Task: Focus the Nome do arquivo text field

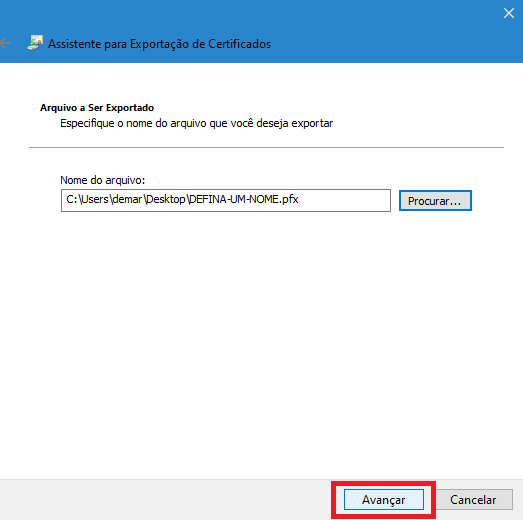Action: click(225, 200)
